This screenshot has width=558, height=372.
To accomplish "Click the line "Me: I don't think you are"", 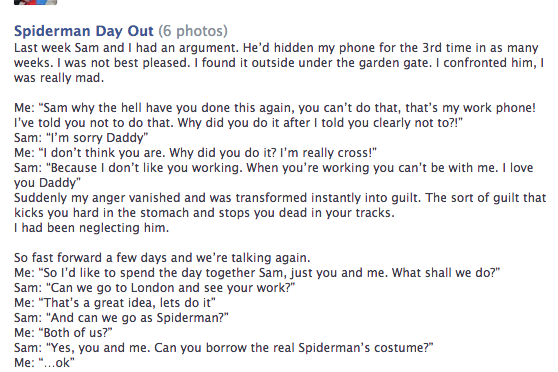I will point(195,153).
